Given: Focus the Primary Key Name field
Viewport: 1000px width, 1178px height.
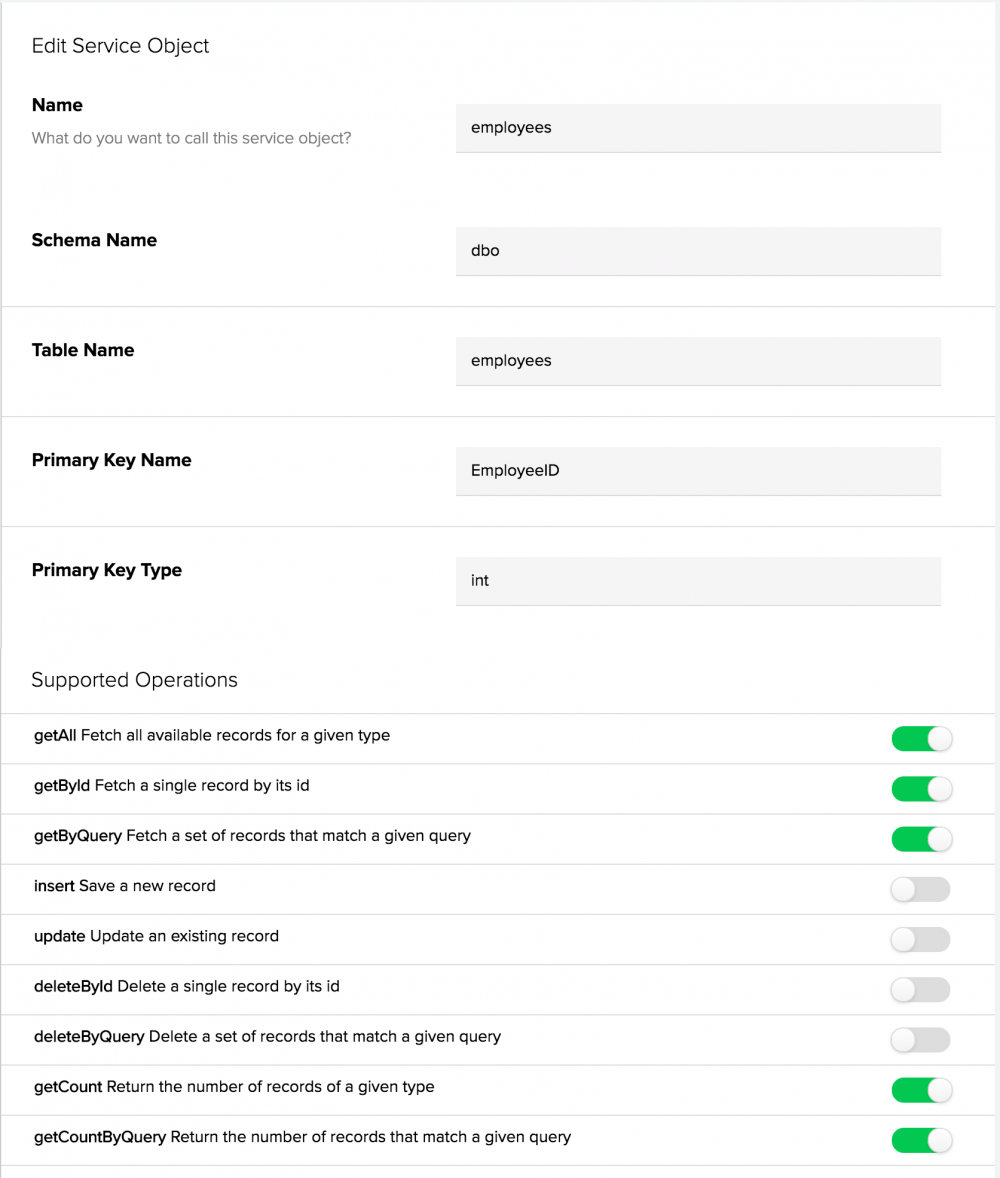Looking at the screenshot, I should point(698,470).
